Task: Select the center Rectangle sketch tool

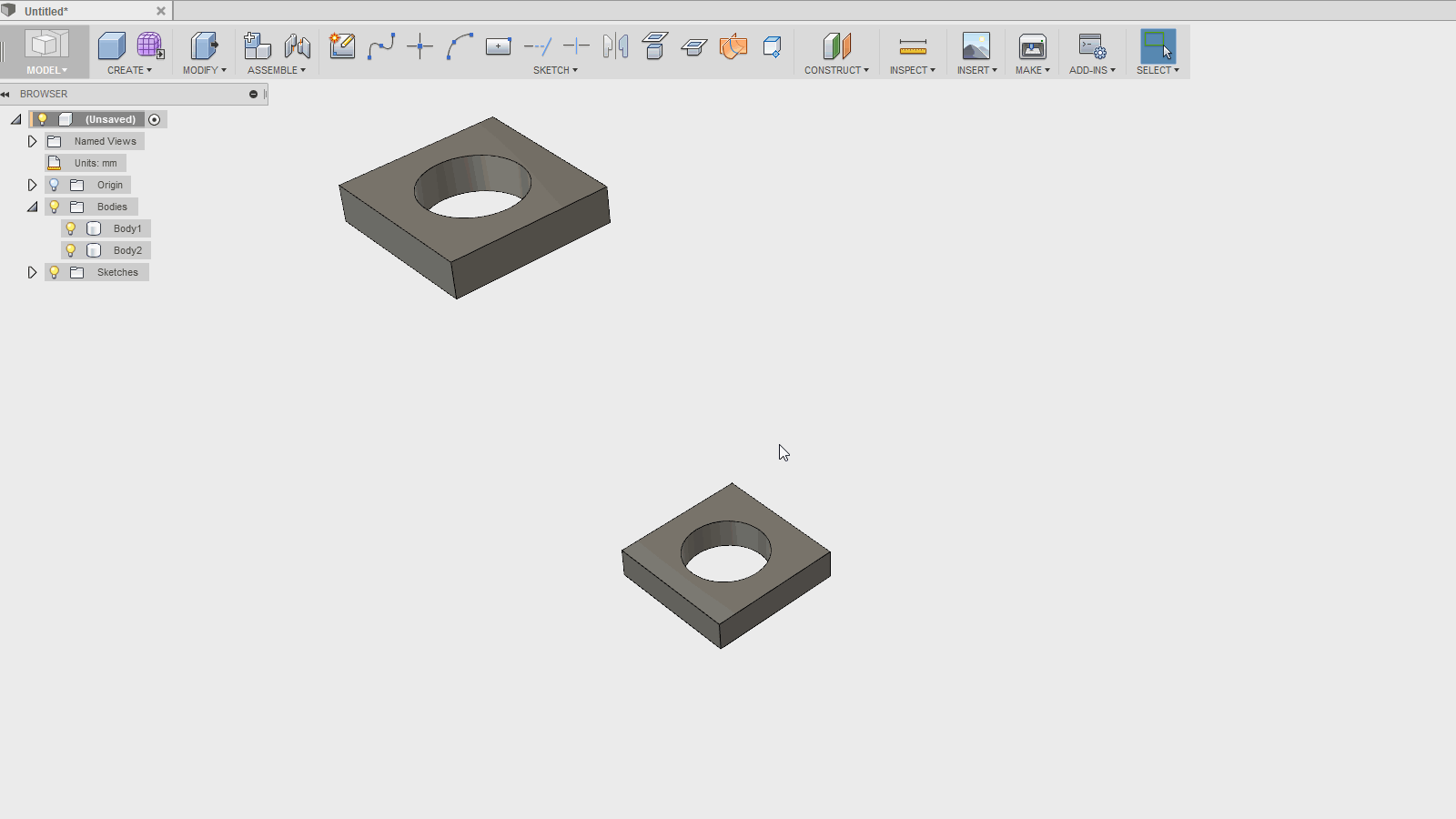Action: [499, 46]
